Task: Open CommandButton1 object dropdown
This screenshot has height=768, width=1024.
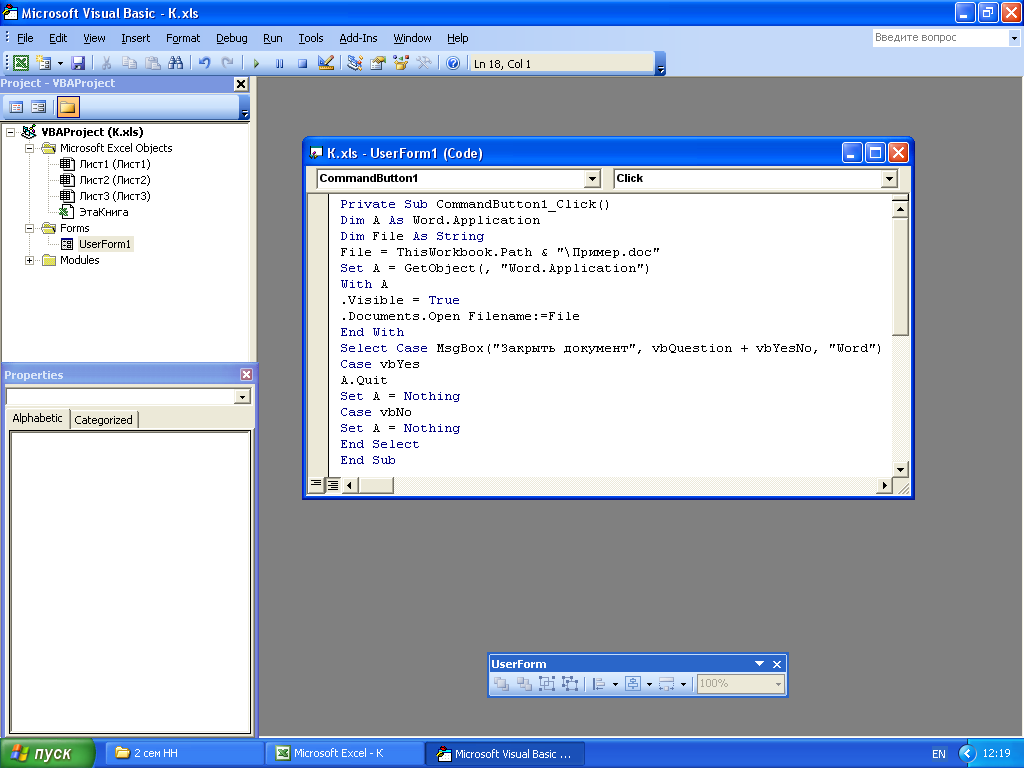Action: pyautogui.click(x=592, y=178)
